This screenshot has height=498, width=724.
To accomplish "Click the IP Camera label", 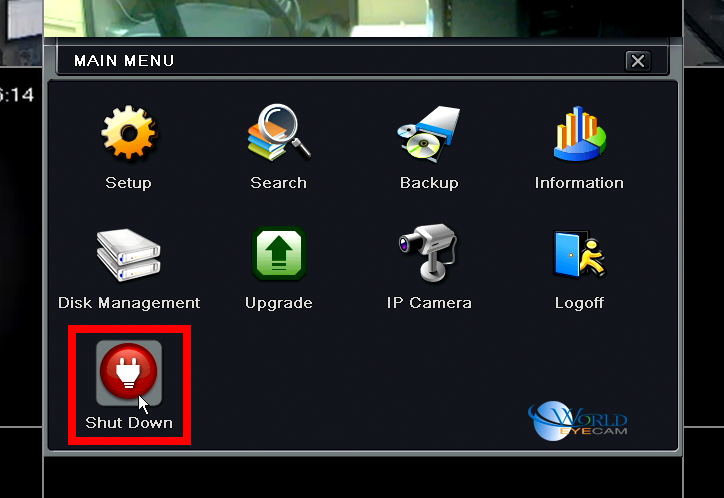I will pyautogui.click(x=429, y=303).
